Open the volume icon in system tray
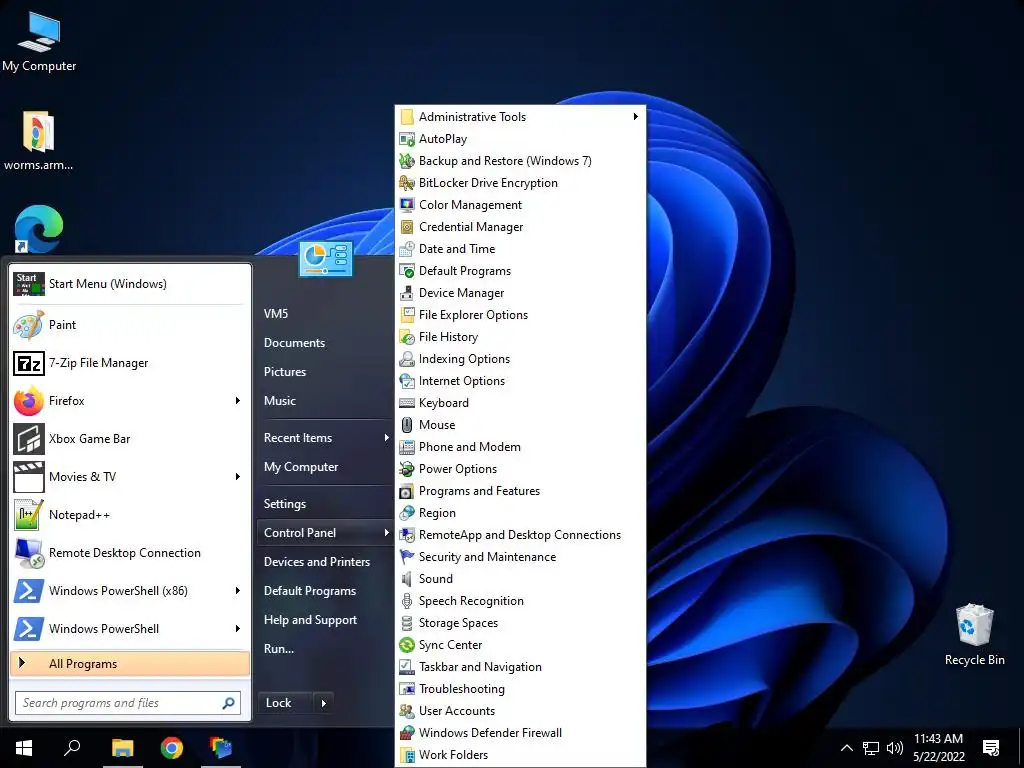 [895, 748]
